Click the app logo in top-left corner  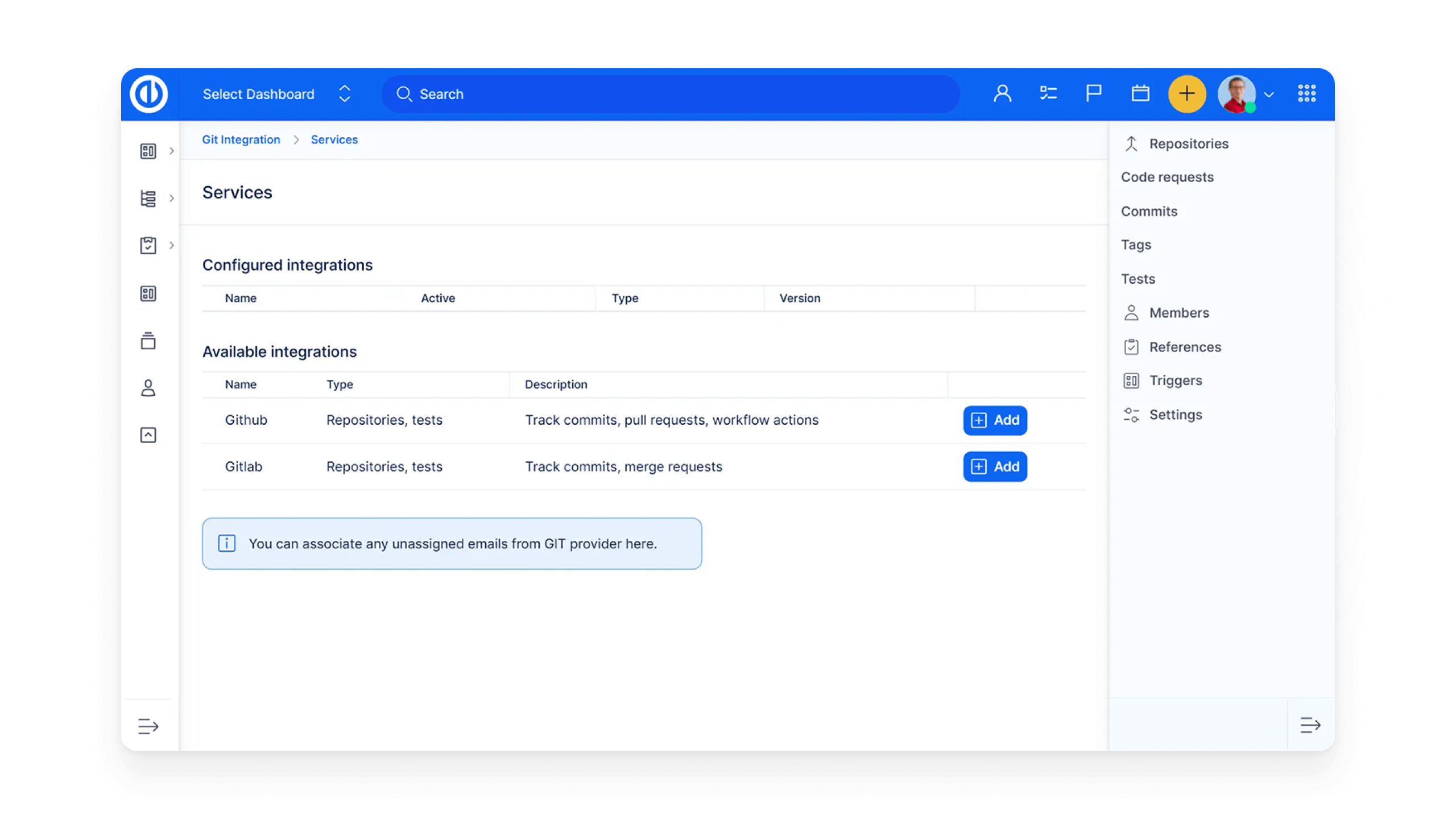149,94
